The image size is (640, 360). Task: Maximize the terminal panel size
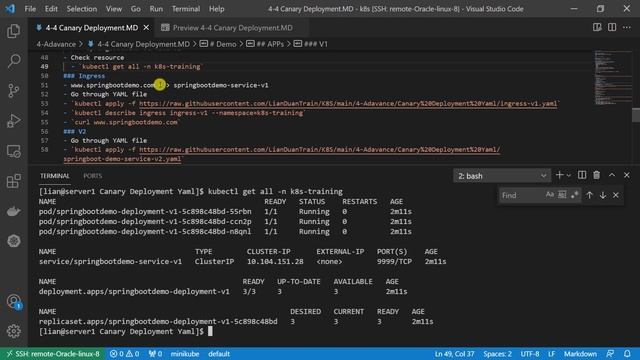[x=611, y=175]
